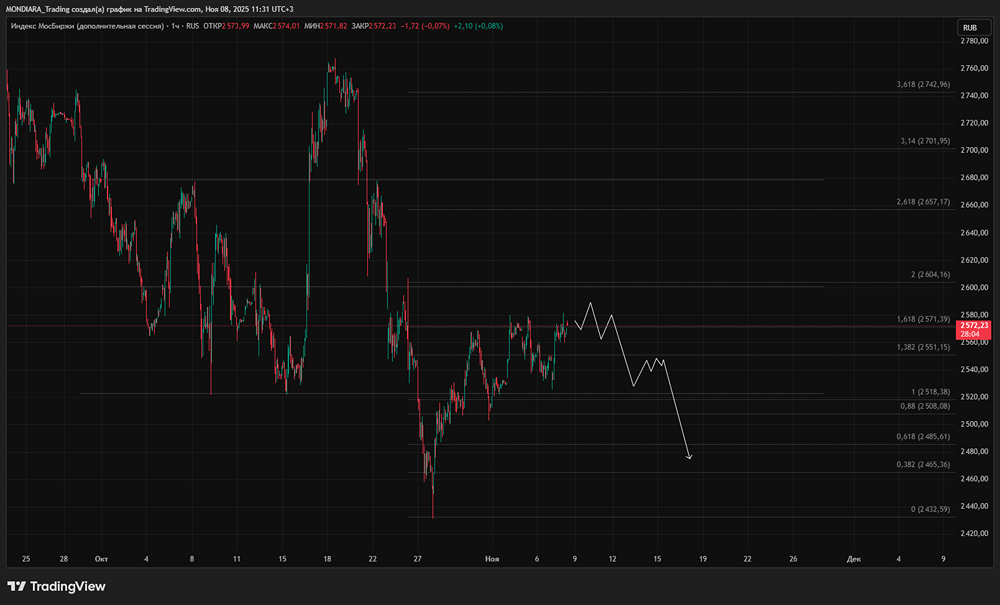
Task: Click the 2 760,00 price axis label
Action: (974, 68)
